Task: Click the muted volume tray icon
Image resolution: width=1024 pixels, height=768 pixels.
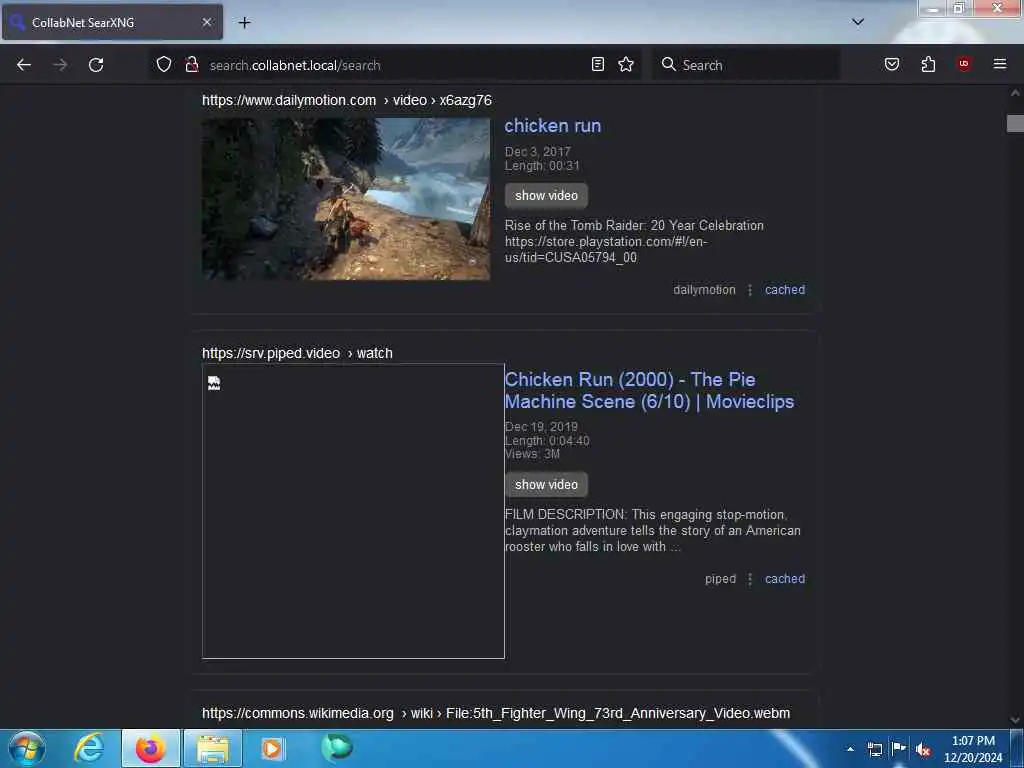Action: pos(923,750)
